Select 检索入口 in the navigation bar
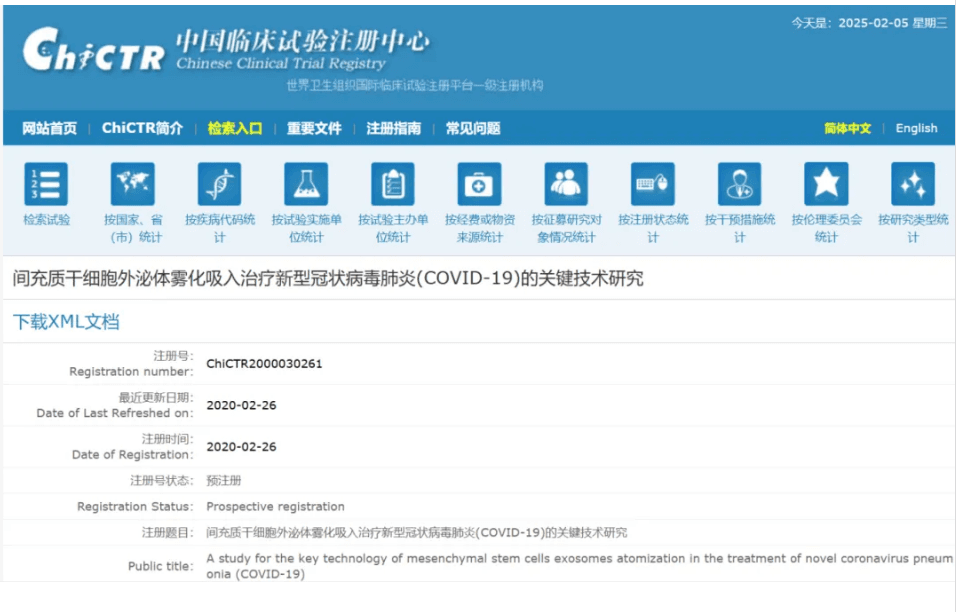Screen dimensions: 956x612 click(x=235, y=128)
